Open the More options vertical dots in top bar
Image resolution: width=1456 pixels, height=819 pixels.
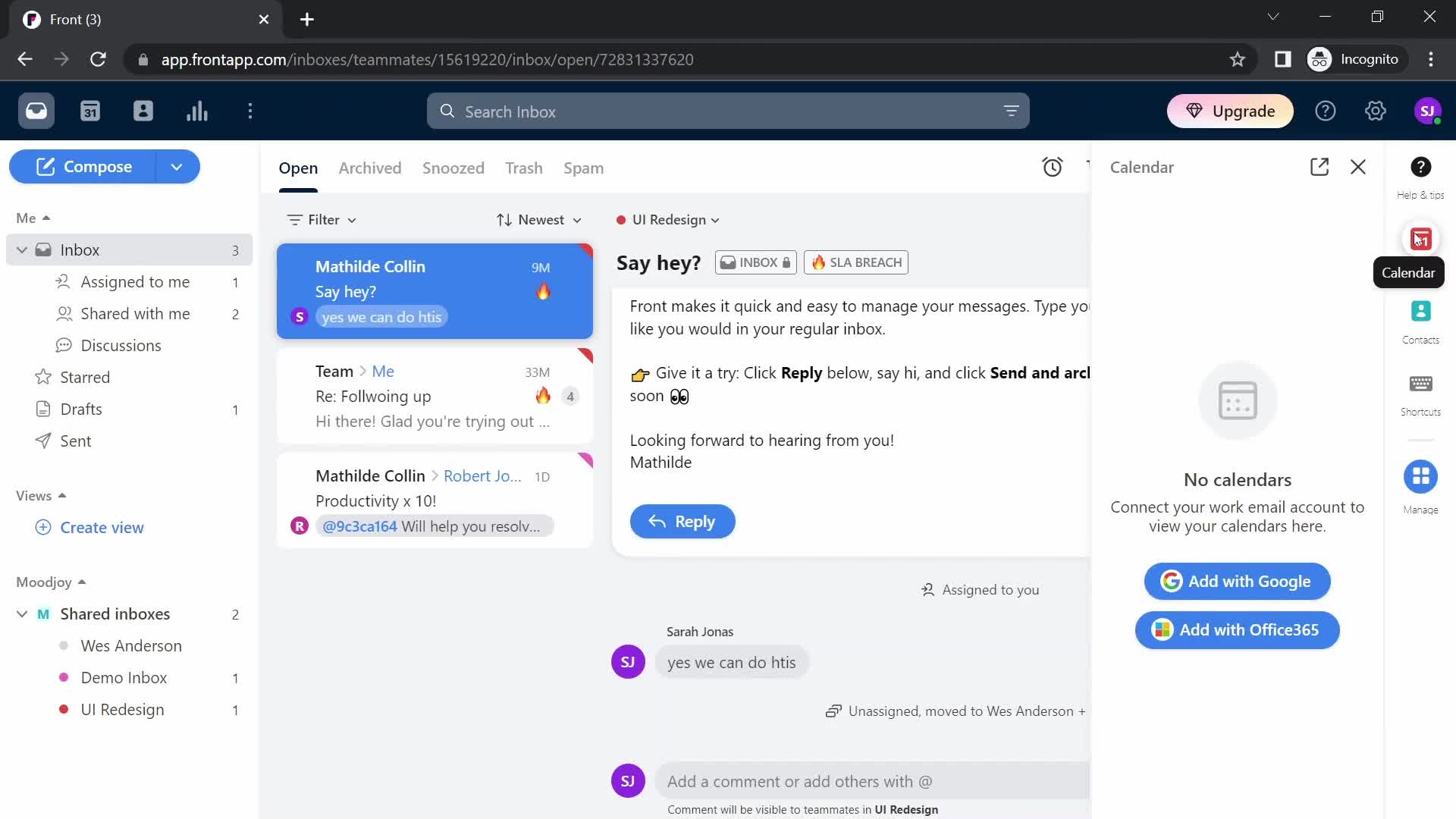(x=250, y=111)
